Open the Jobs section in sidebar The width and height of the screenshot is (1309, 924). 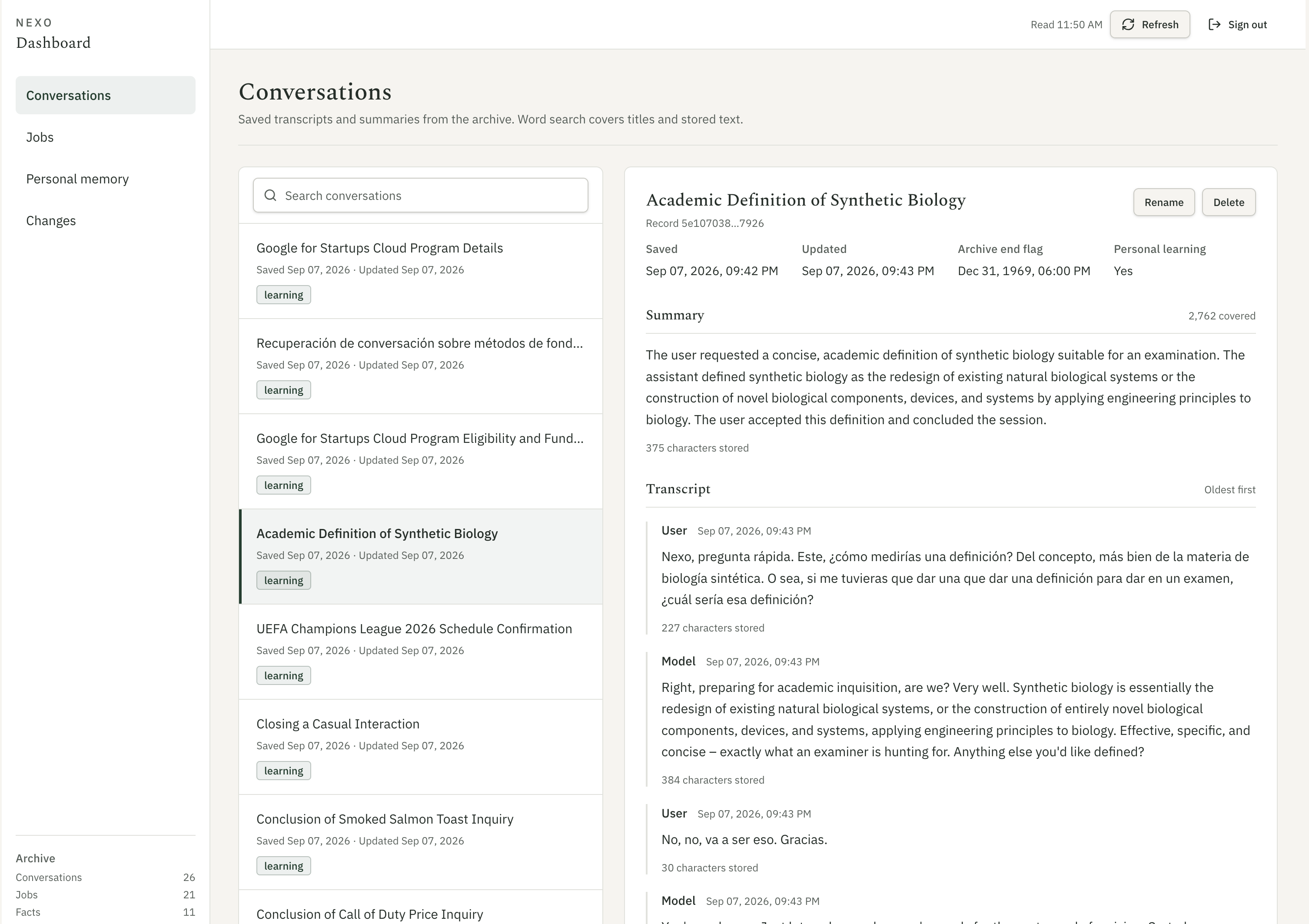click(x=106, y=137)
